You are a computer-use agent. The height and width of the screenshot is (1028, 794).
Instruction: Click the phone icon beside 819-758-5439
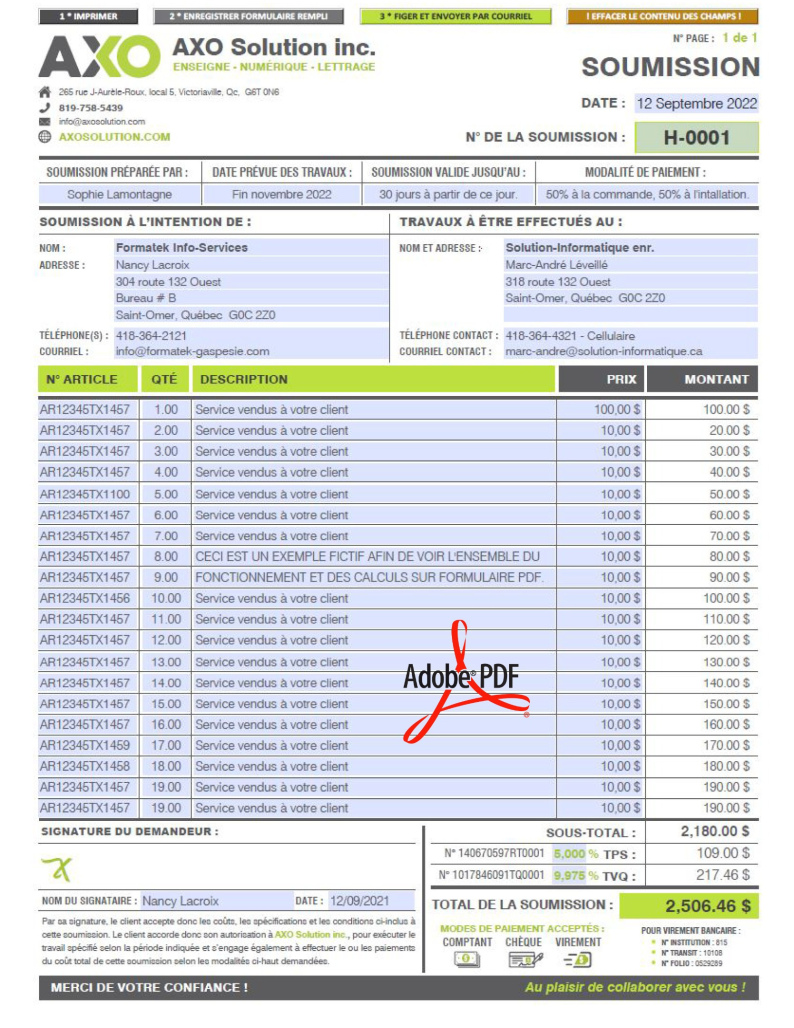coord(44,107)
